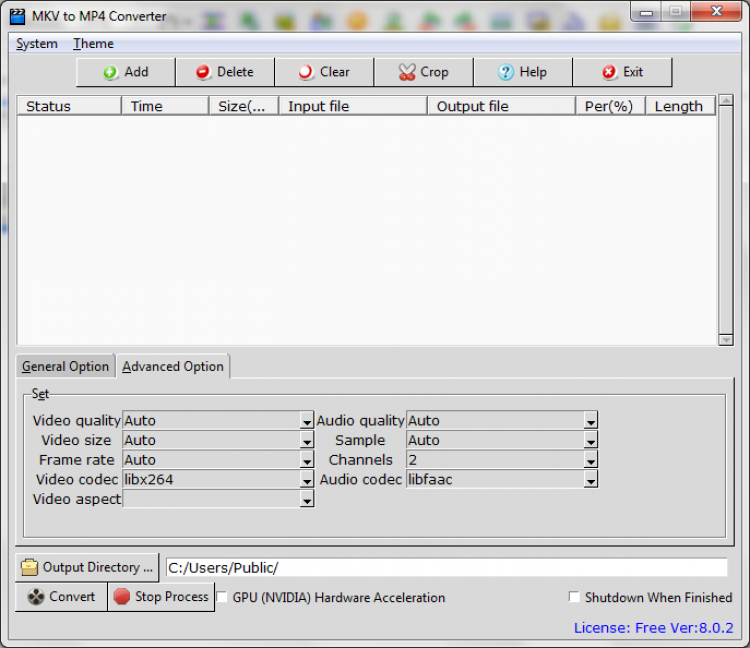Click the Stop Process button
750x648 pixels.
[161, 596]
